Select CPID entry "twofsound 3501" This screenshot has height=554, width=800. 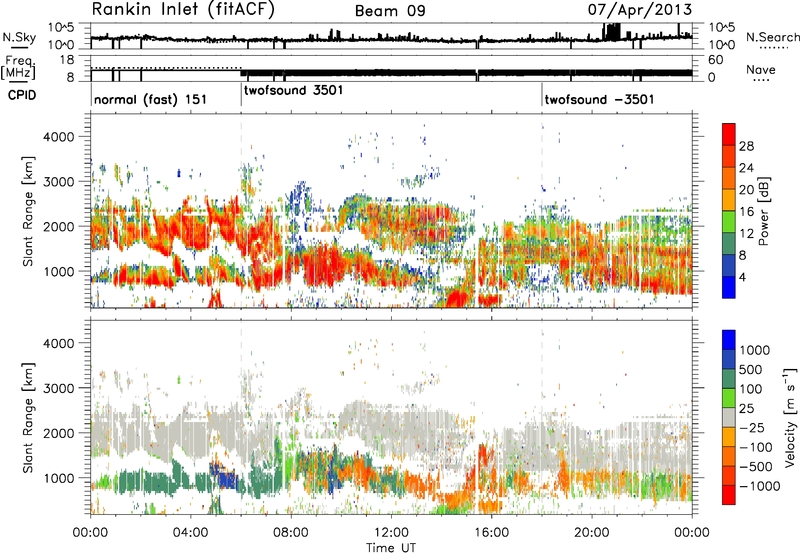coord(294,91)
